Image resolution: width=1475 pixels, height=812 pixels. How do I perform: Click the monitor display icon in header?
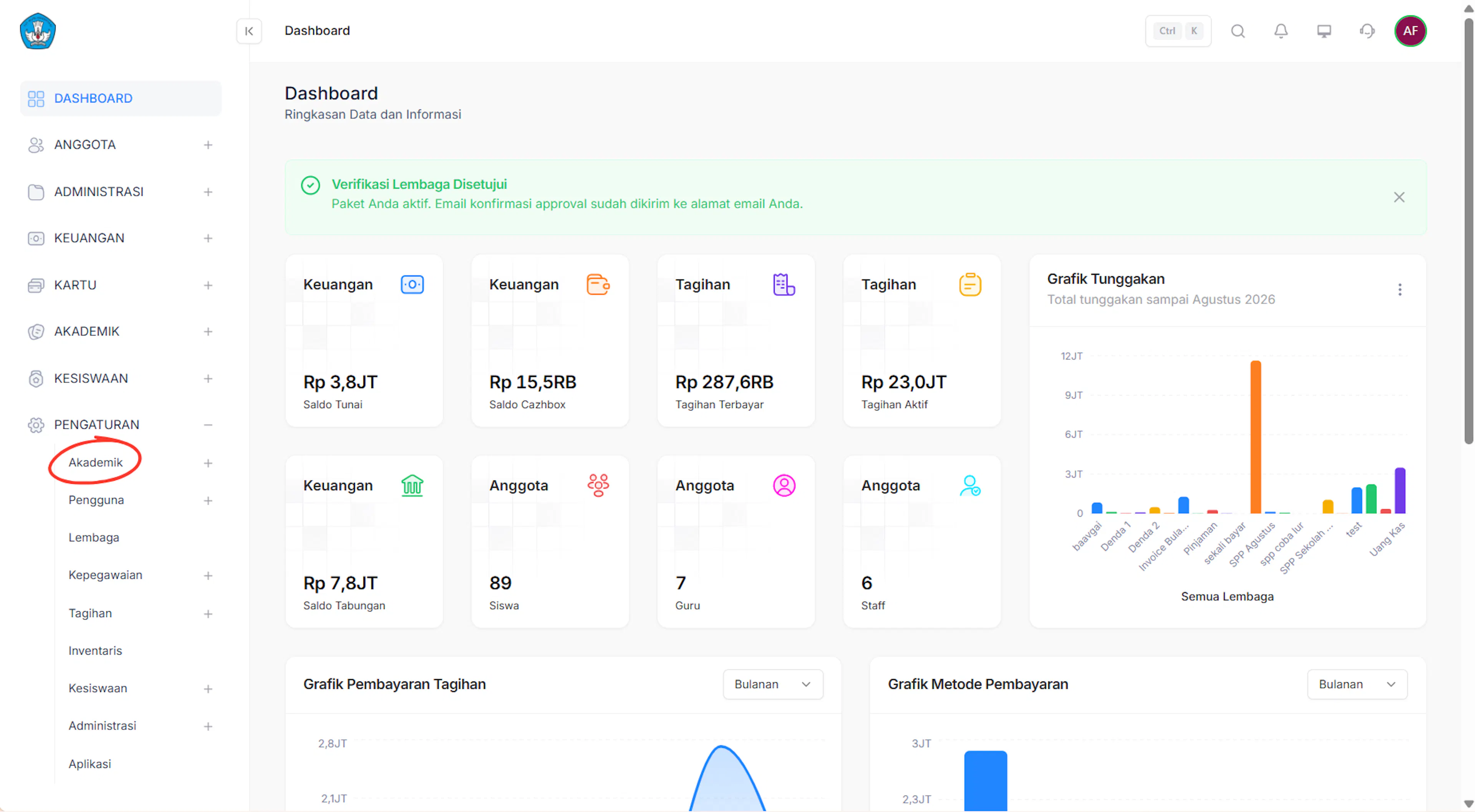1324,31
